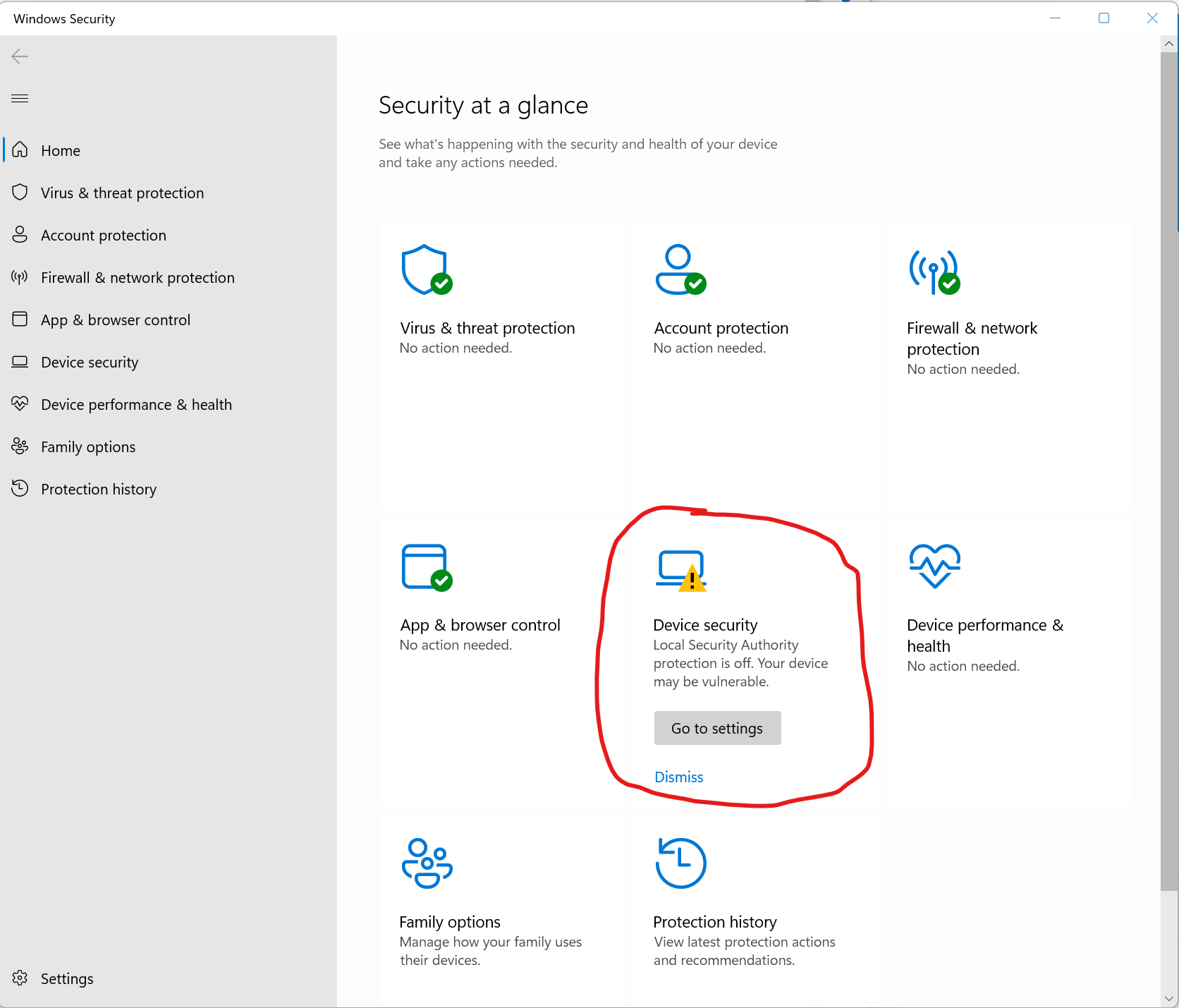The width and height of the screenshot is (1179, 1008).
Task: Close the Windows Security window
Action: [x=1152, y=18]
